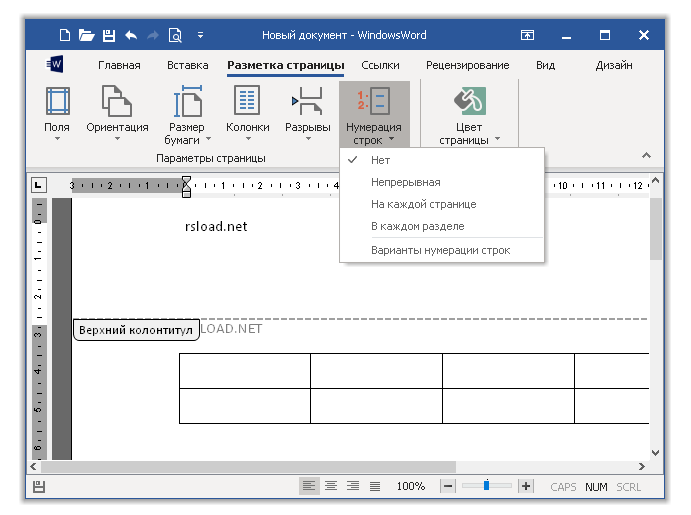Click the zoom in plus button
The width and height of the screenshot is (691, 515).
click(526, 486)
